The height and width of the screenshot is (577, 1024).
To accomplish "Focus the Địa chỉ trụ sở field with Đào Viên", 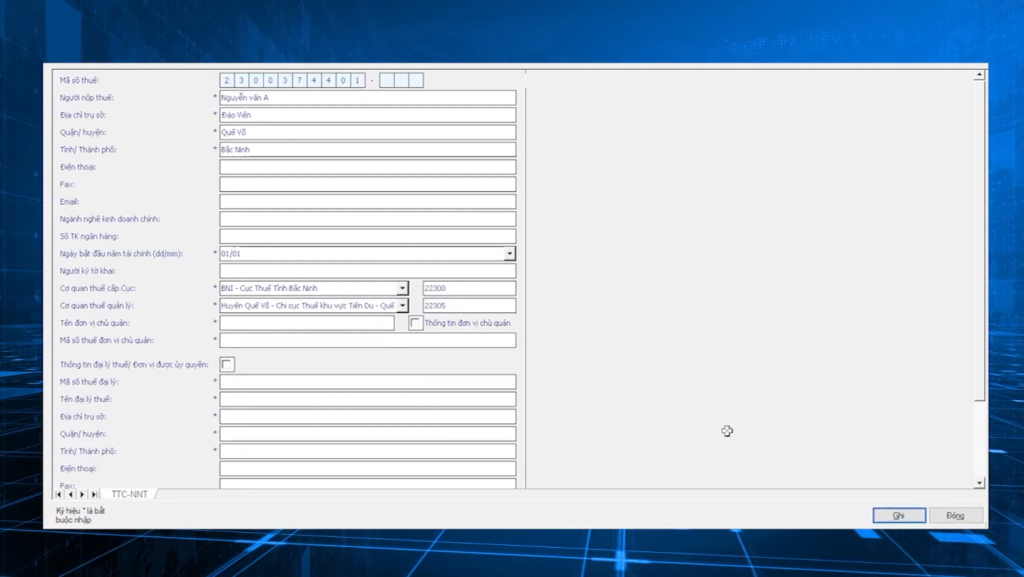I will [x=368, y=115].
